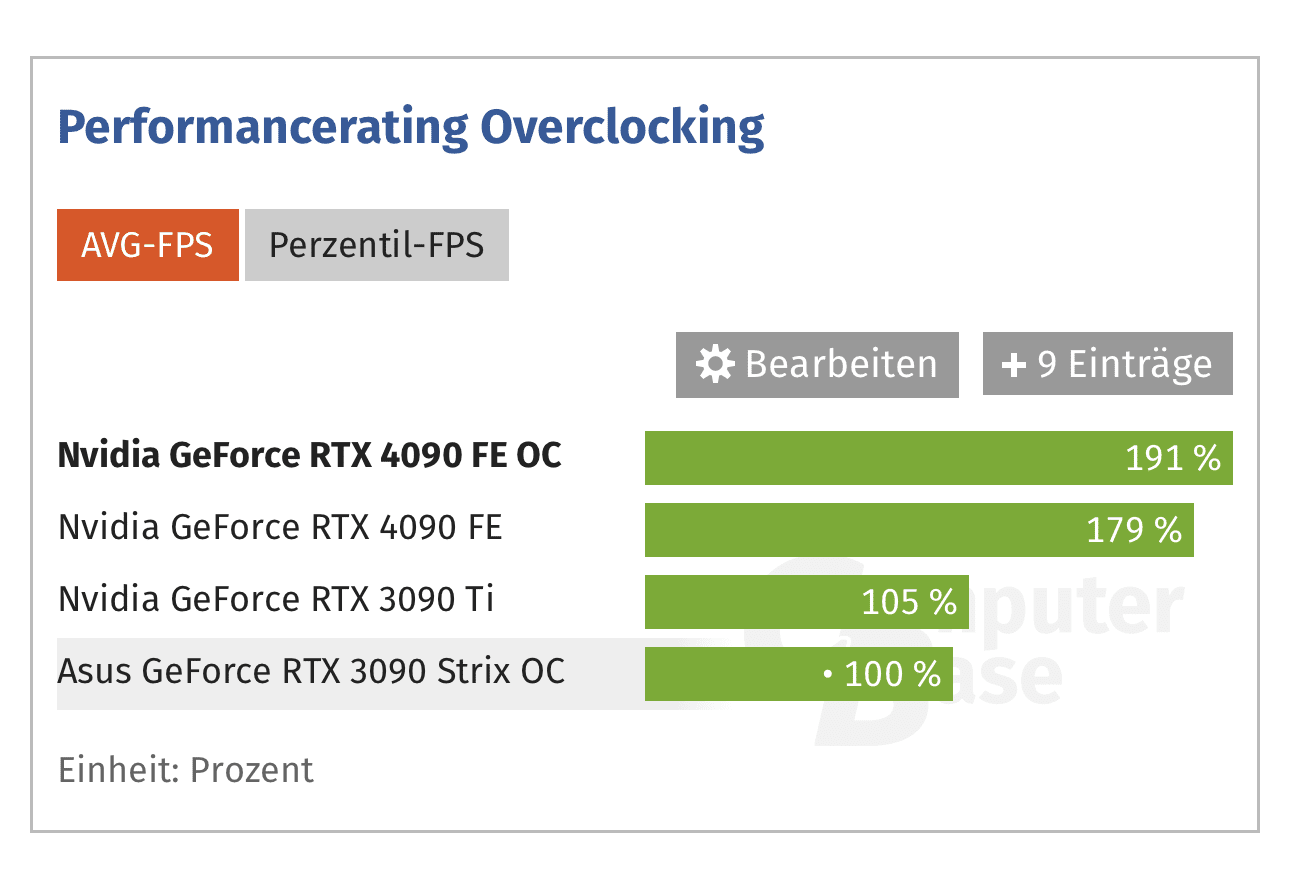Click the green bar for RTX 4090 FE

tap(860, 530)
